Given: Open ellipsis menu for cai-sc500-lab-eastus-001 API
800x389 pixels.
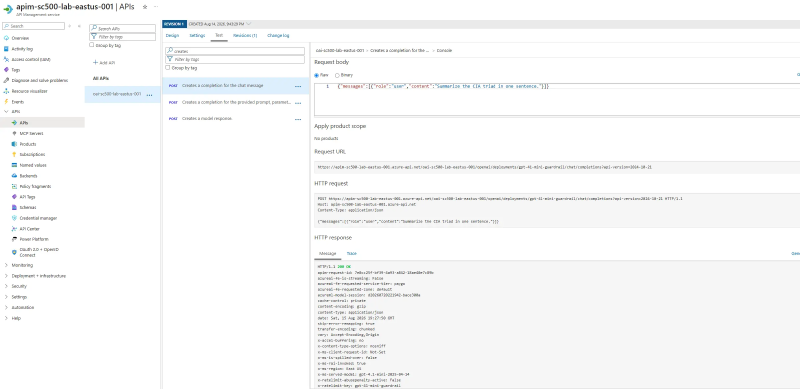Looking at the screenshot, I should point(149,95).
